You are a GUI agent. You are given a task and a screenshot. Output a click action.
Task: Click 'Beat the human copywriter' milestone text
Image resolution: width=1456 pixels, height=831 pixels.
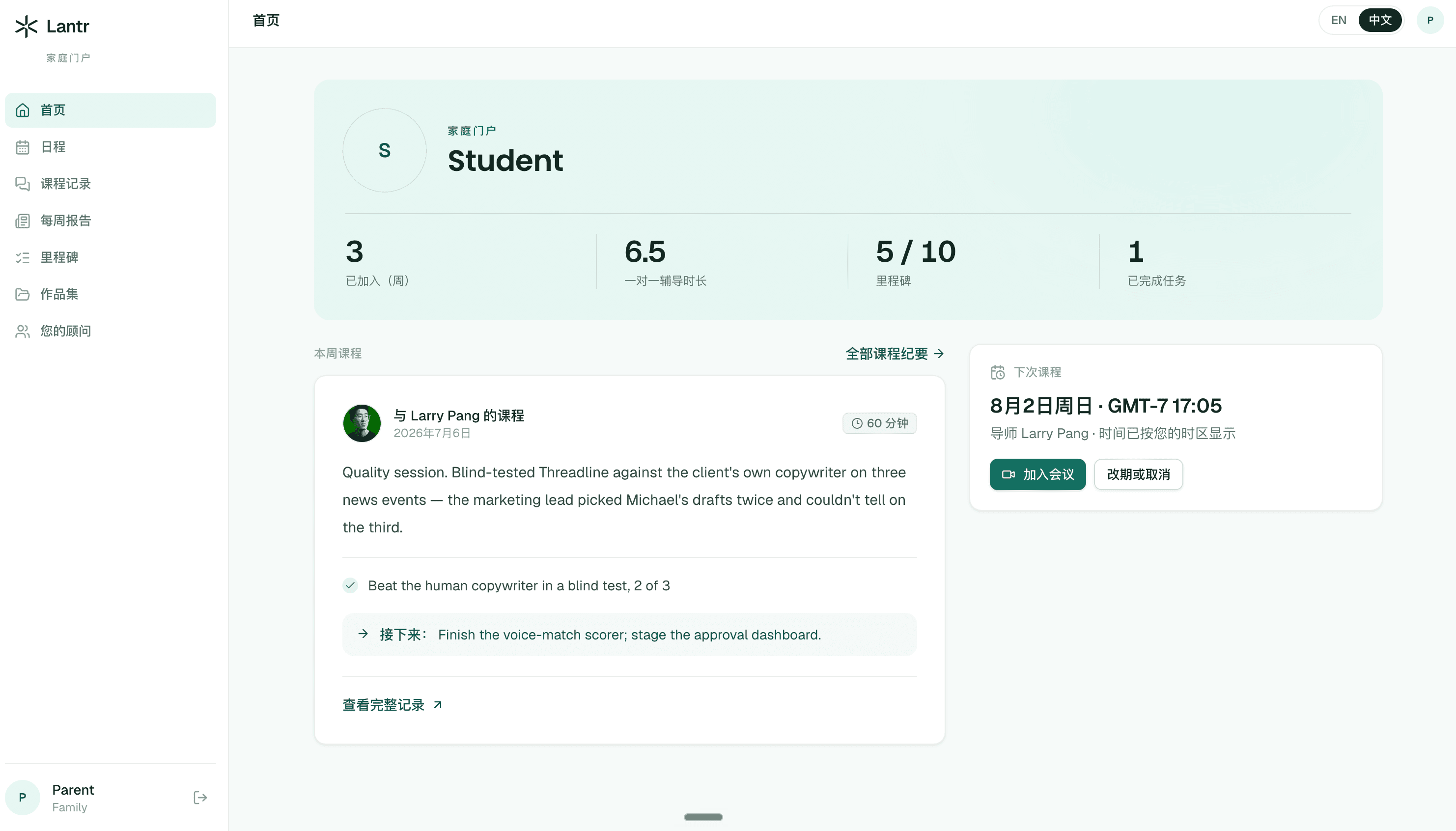click(x=518, y=585)
